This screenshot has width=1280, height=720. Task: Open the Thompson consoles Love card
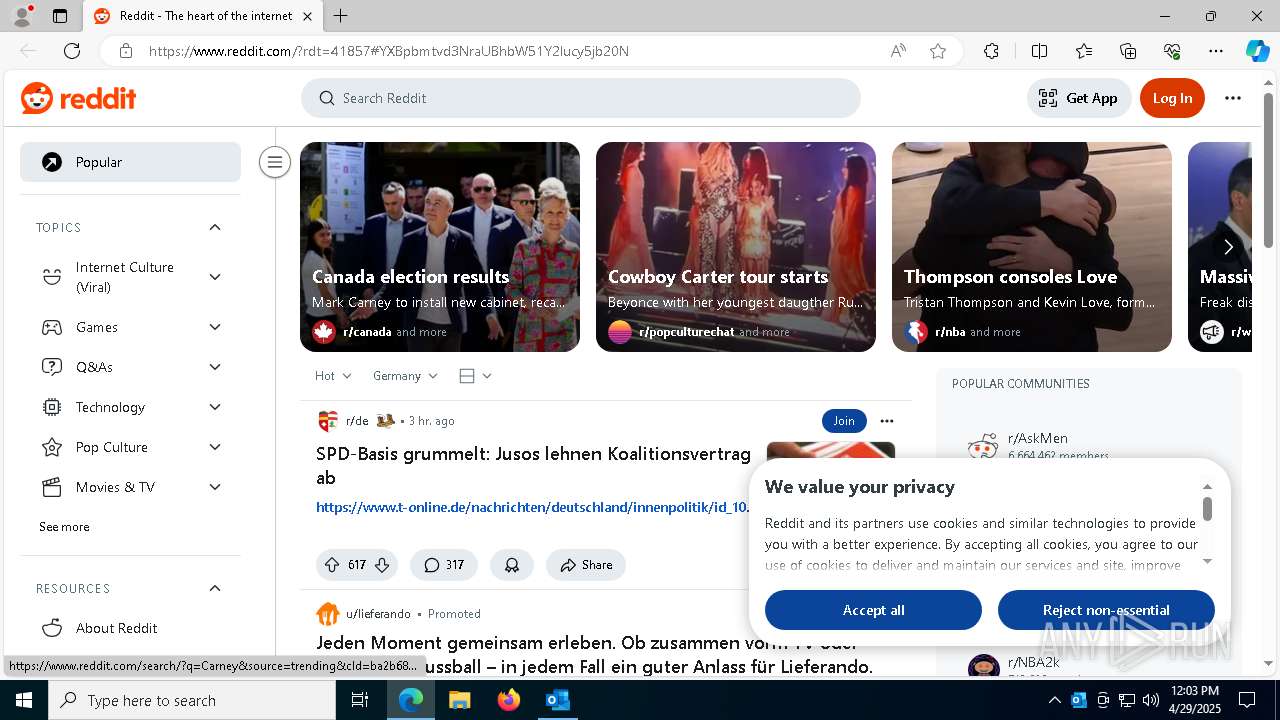(1032, 247)
